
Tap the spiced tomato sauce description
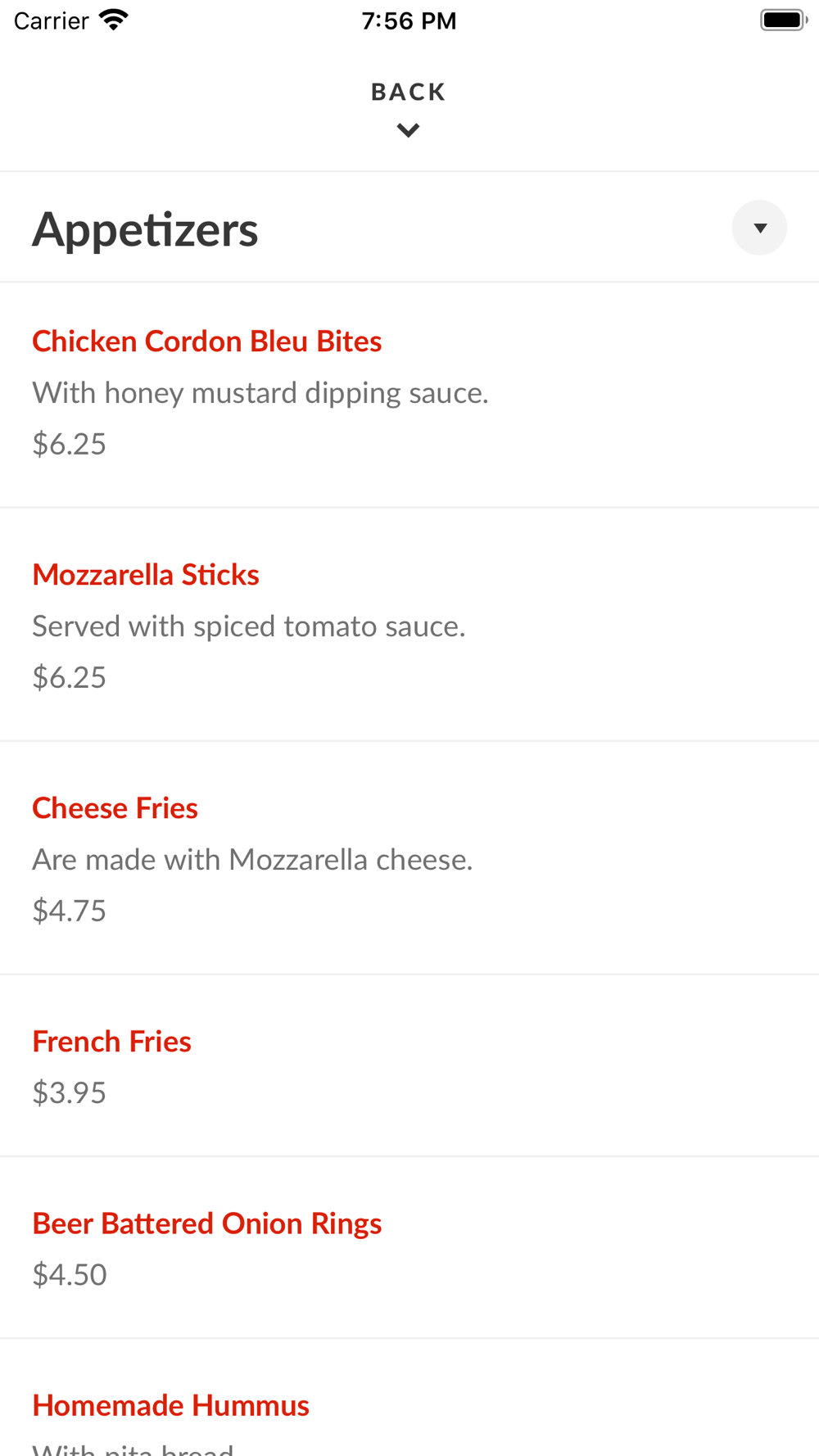click(248, 626)
